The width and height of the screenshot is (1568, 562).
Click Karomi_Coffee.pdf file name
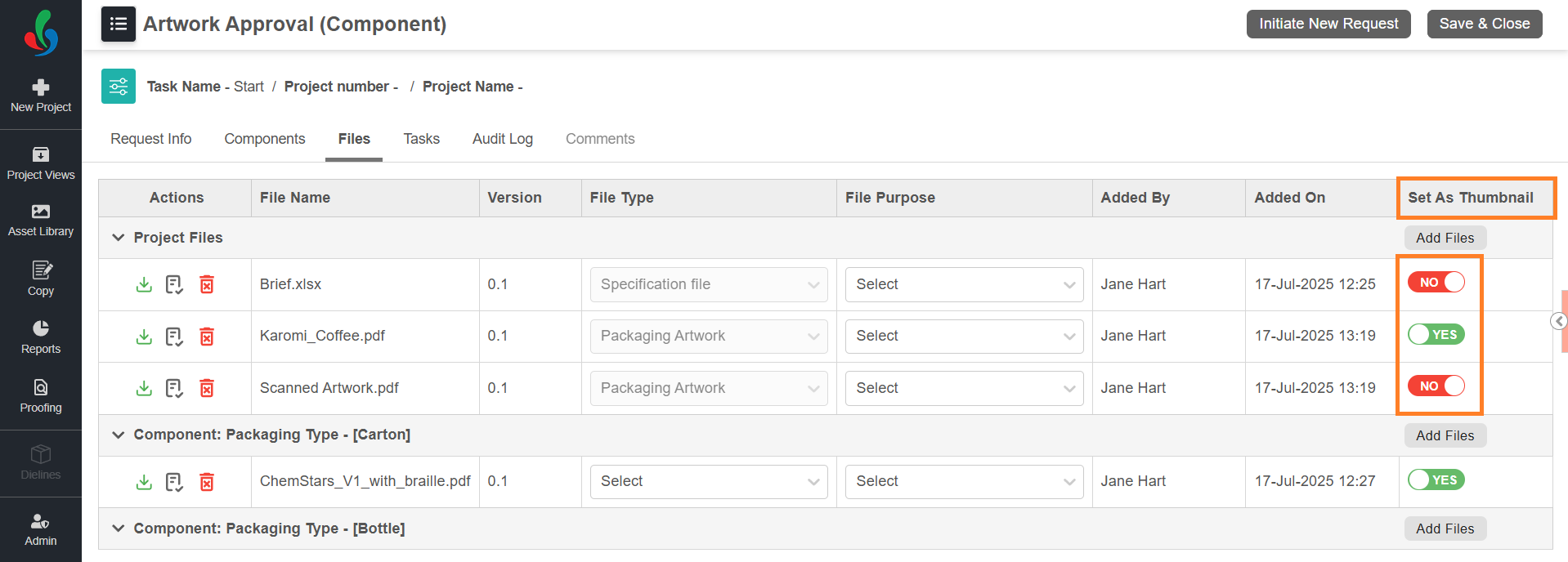pos(322,336)
